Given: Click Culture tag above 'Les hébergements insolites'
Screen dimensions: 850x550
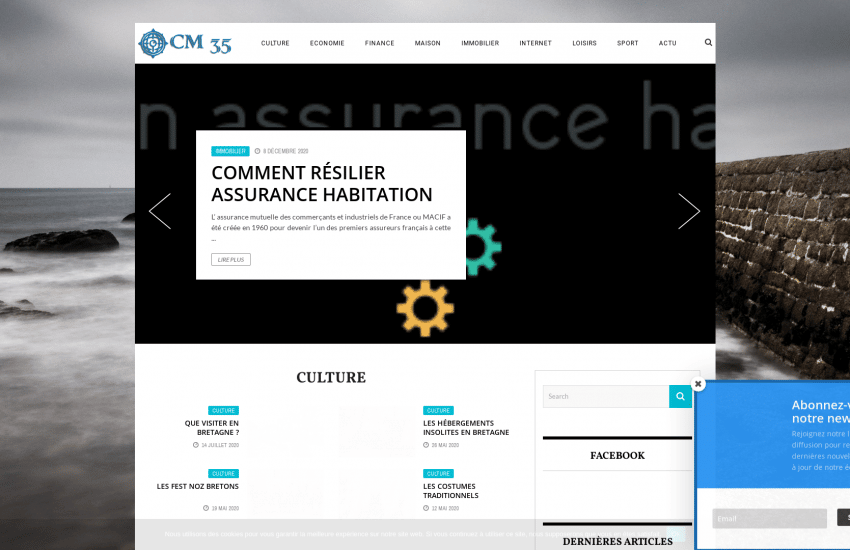Looking at the screenshot, I should (439, 411).
